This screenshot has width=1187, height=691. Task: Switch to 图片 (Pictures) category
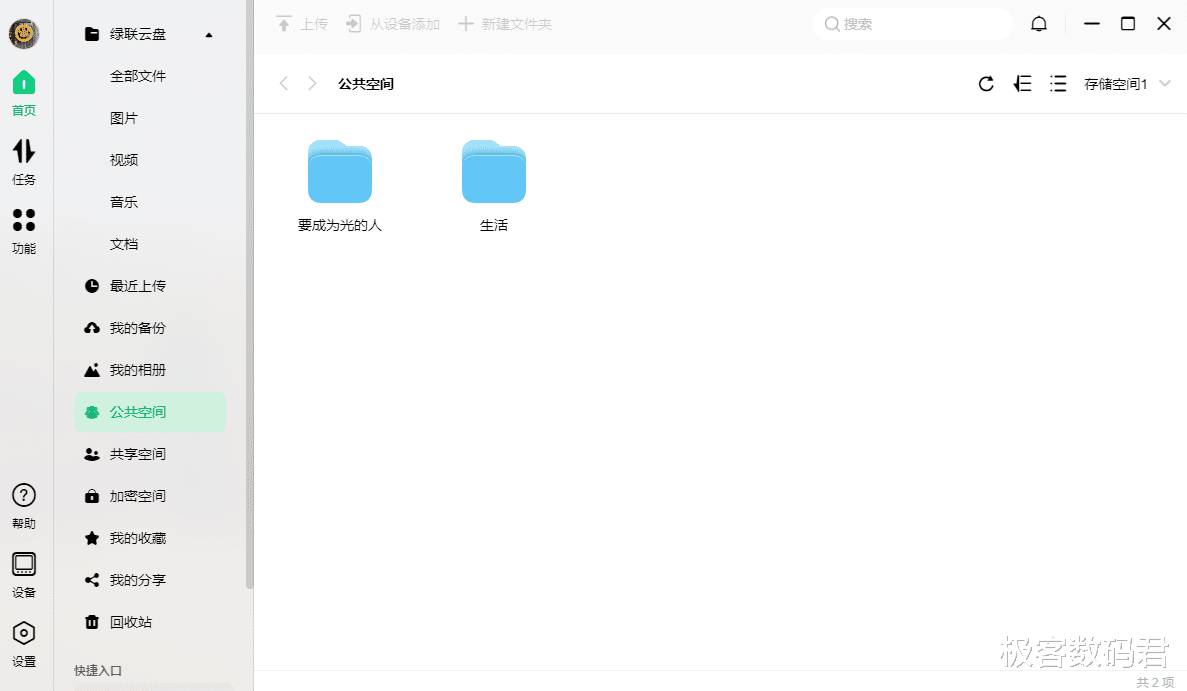pyautogui.click(x=124, y=117)
